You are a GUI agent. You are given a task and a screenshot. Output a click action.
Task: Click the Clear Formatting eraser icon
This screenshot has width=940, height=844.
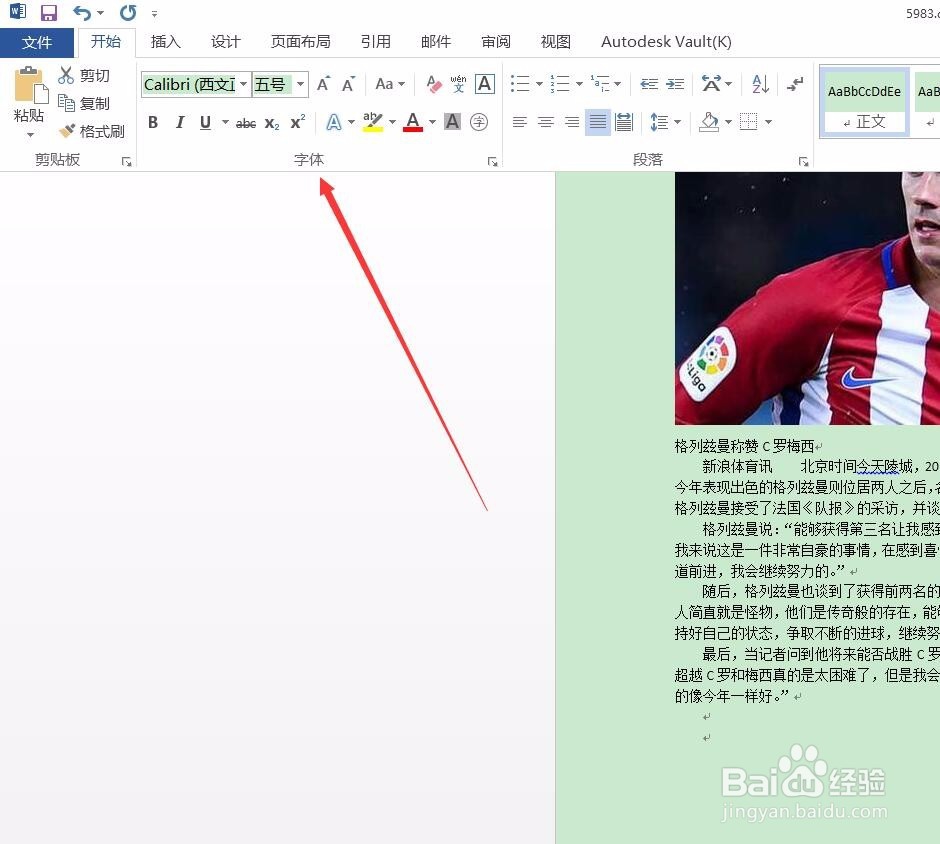tap(434, 85)
